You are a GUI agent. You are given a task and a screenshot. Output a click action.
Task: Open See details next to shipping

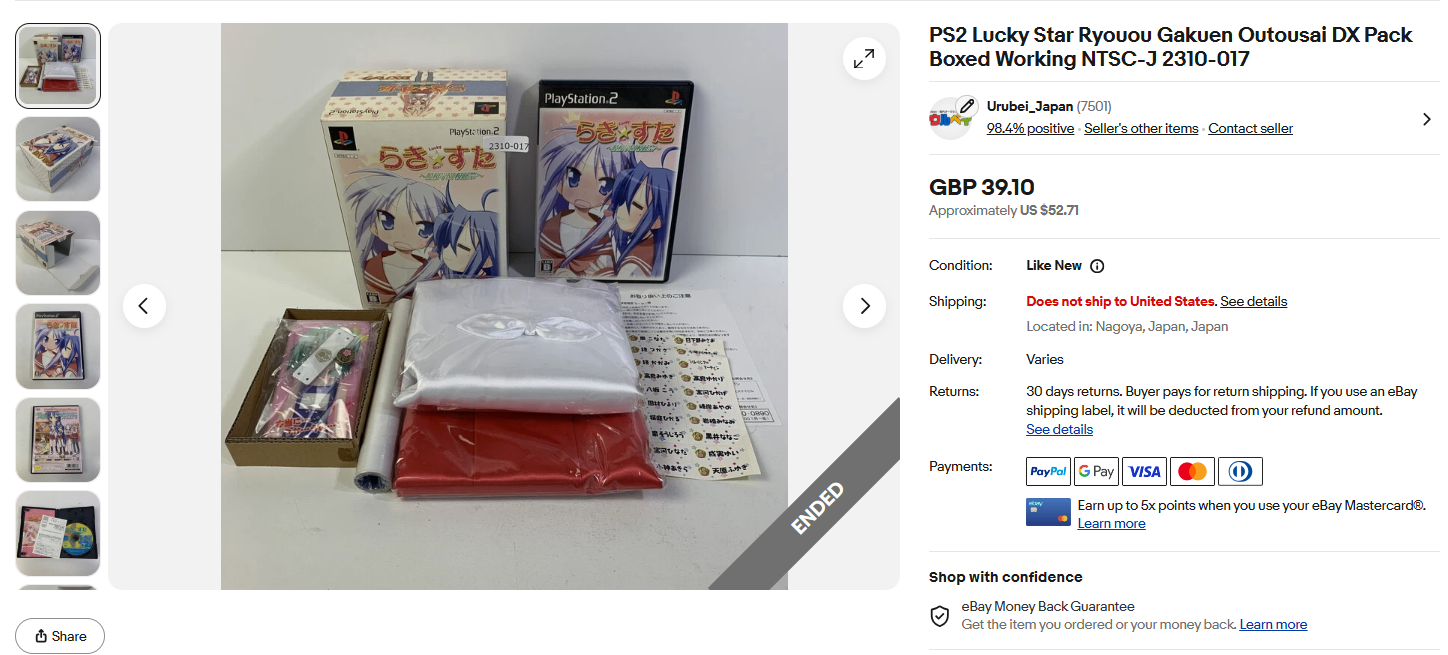pyautogui.click(x=1254, y=301)
